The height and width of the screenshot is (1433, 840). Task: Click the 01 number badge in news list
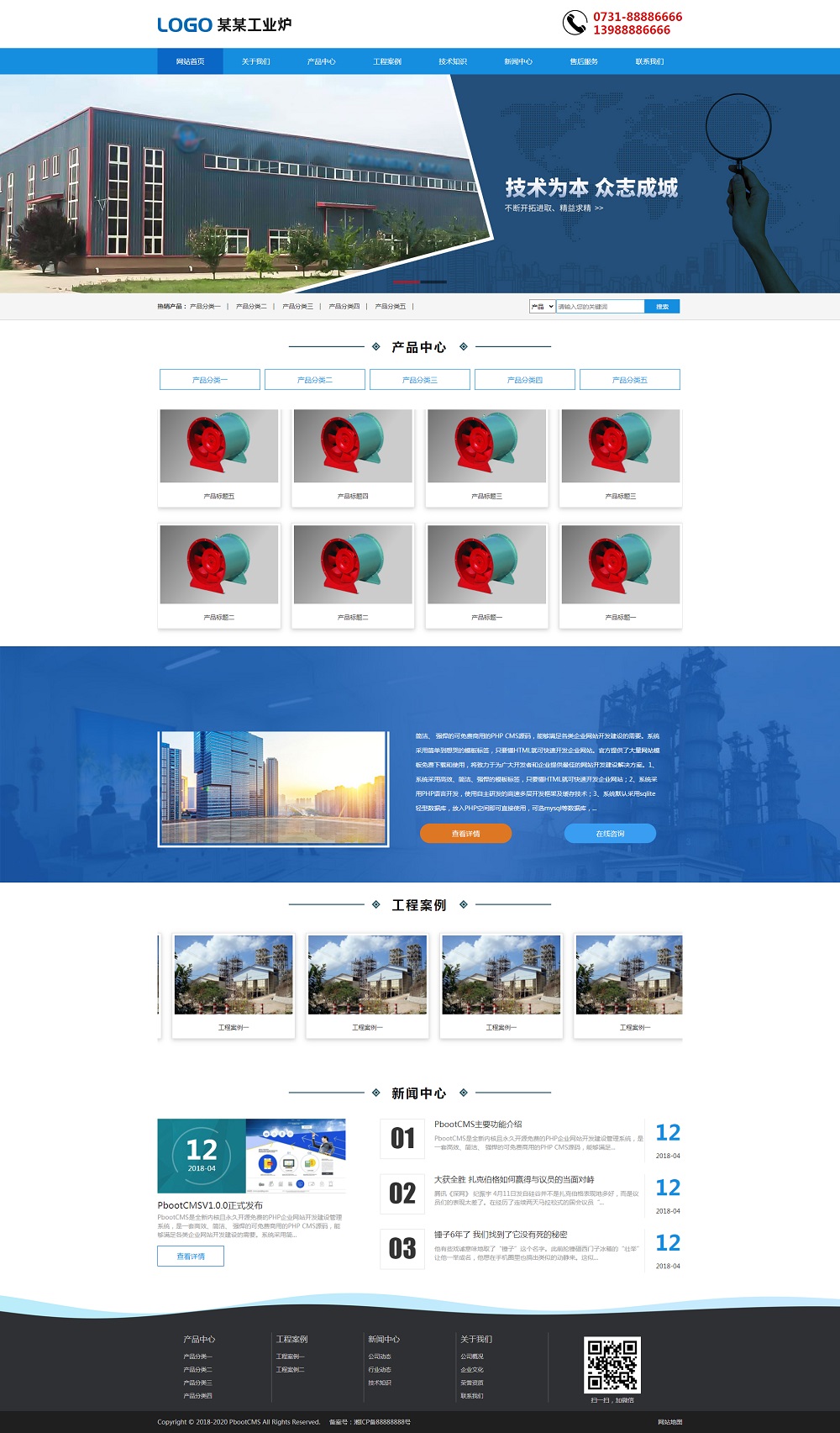(402, 1138)
